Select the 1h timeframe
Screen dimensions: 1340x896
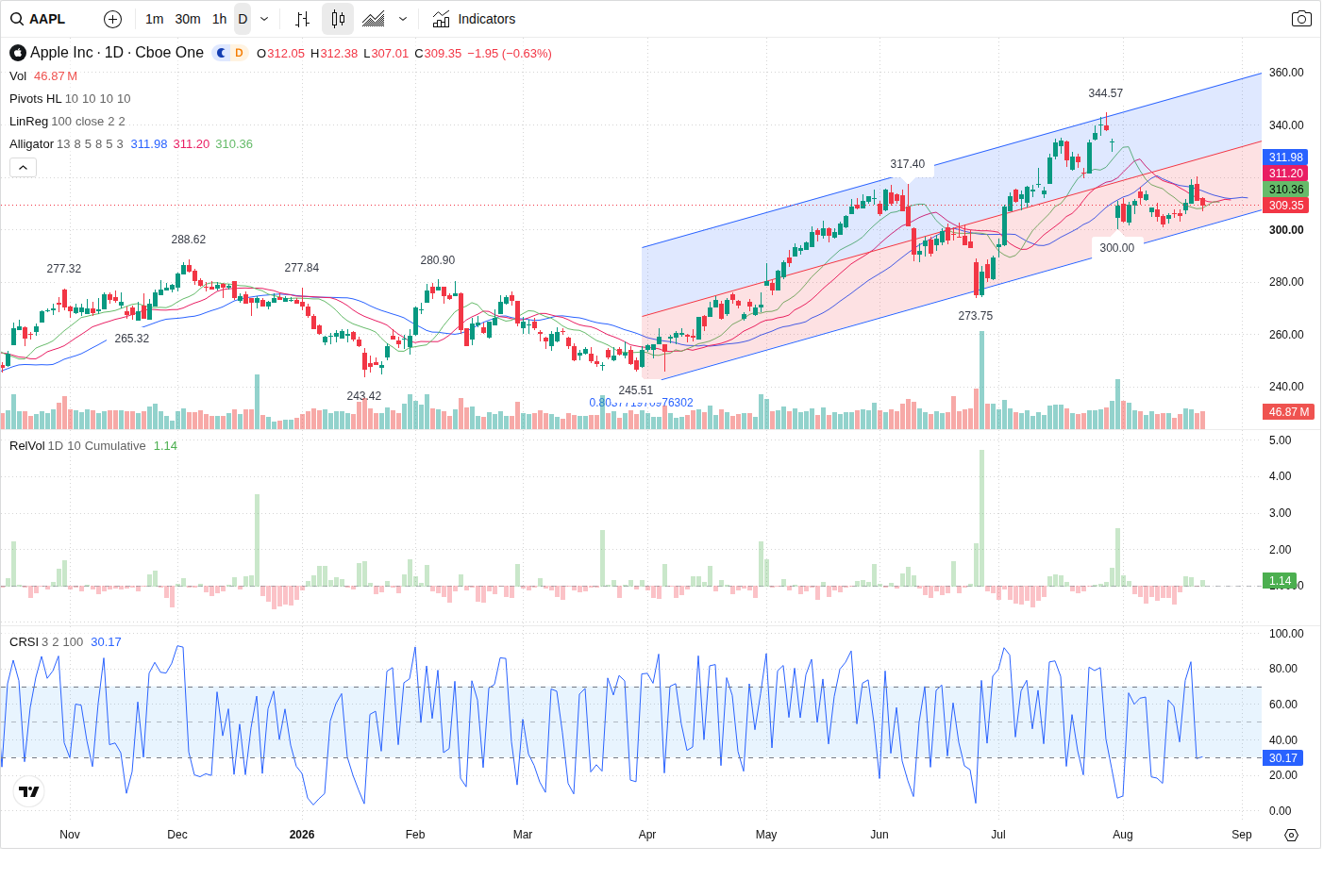(x=219, y=19)
